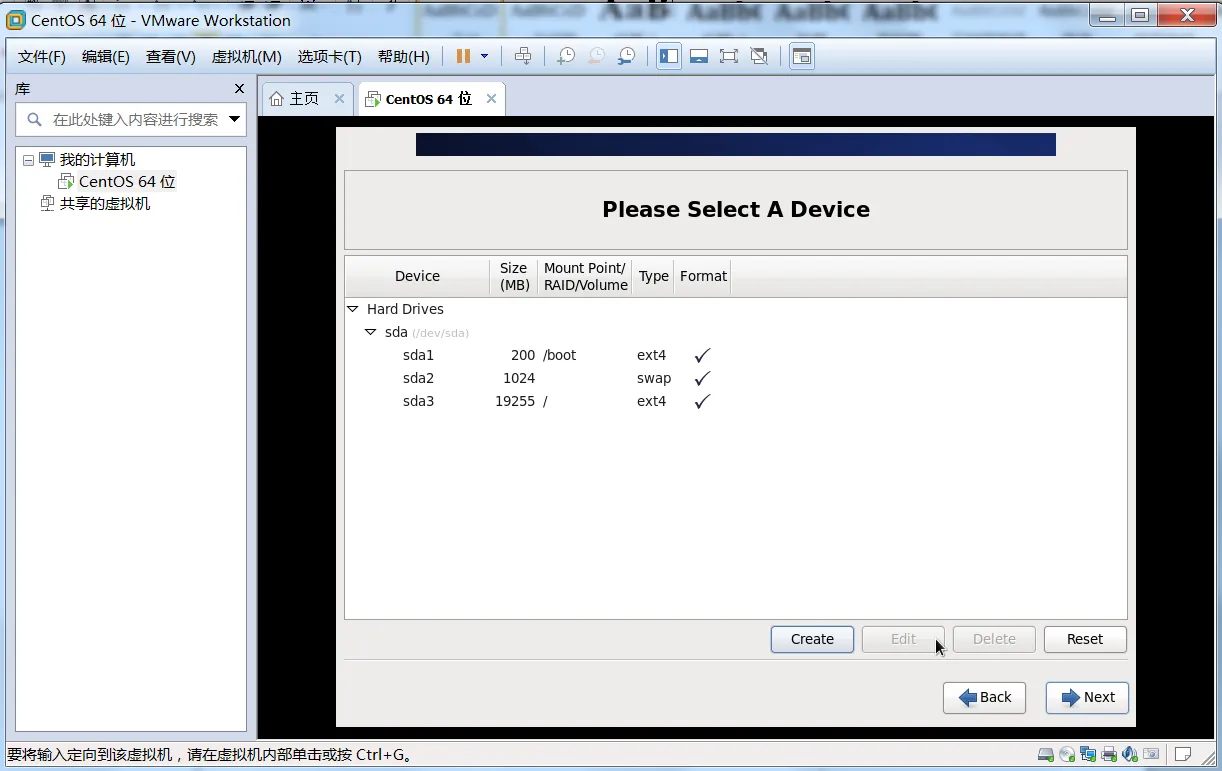Open the snapshot manager with the wrench icon

pos(626,56)
